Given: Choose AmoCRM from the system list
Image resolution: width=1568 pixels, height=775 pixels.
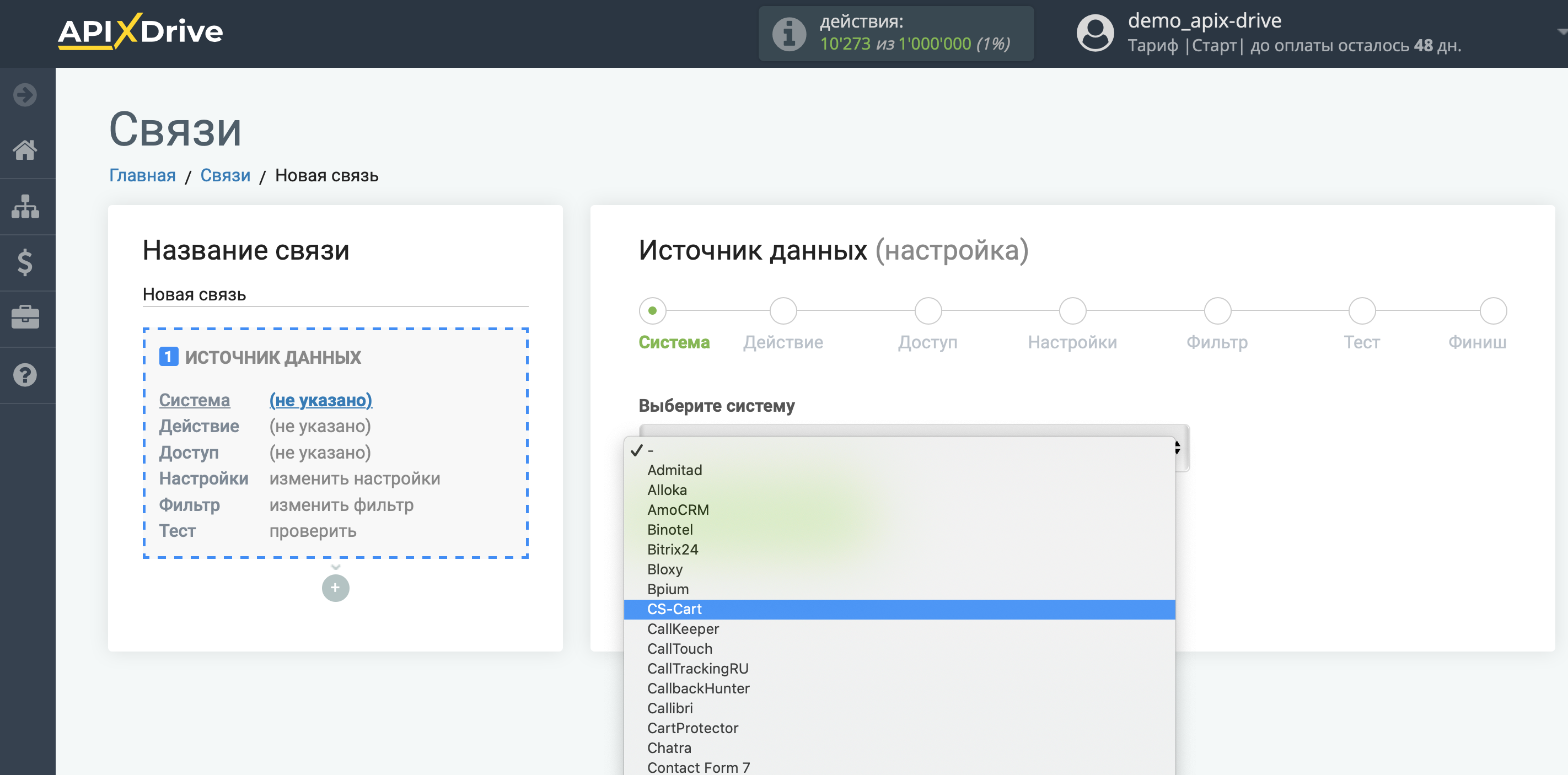Looking at the screenshot, I should [900, 510].
